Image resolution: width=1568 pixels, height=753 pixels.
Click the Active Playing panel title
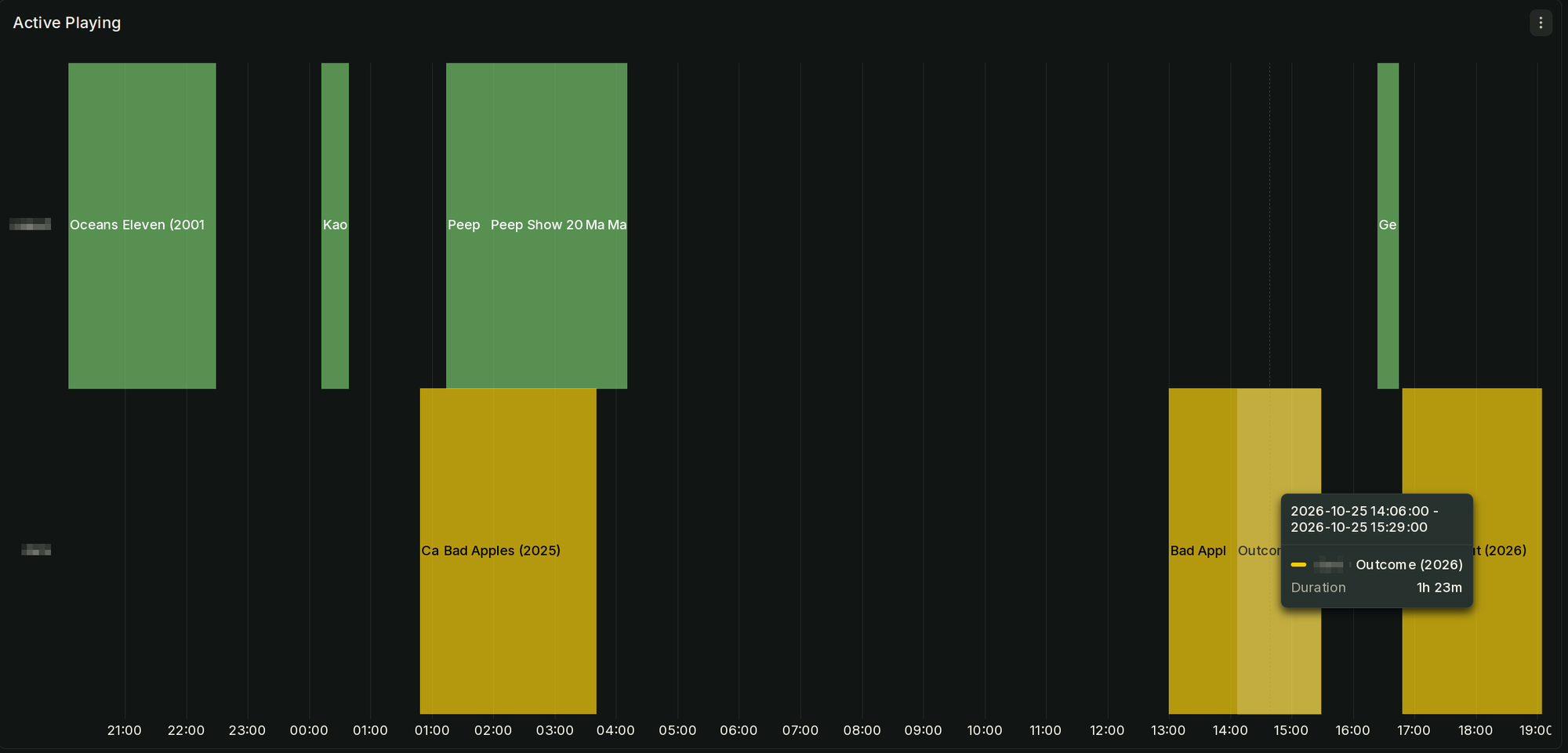coord(67,23)
